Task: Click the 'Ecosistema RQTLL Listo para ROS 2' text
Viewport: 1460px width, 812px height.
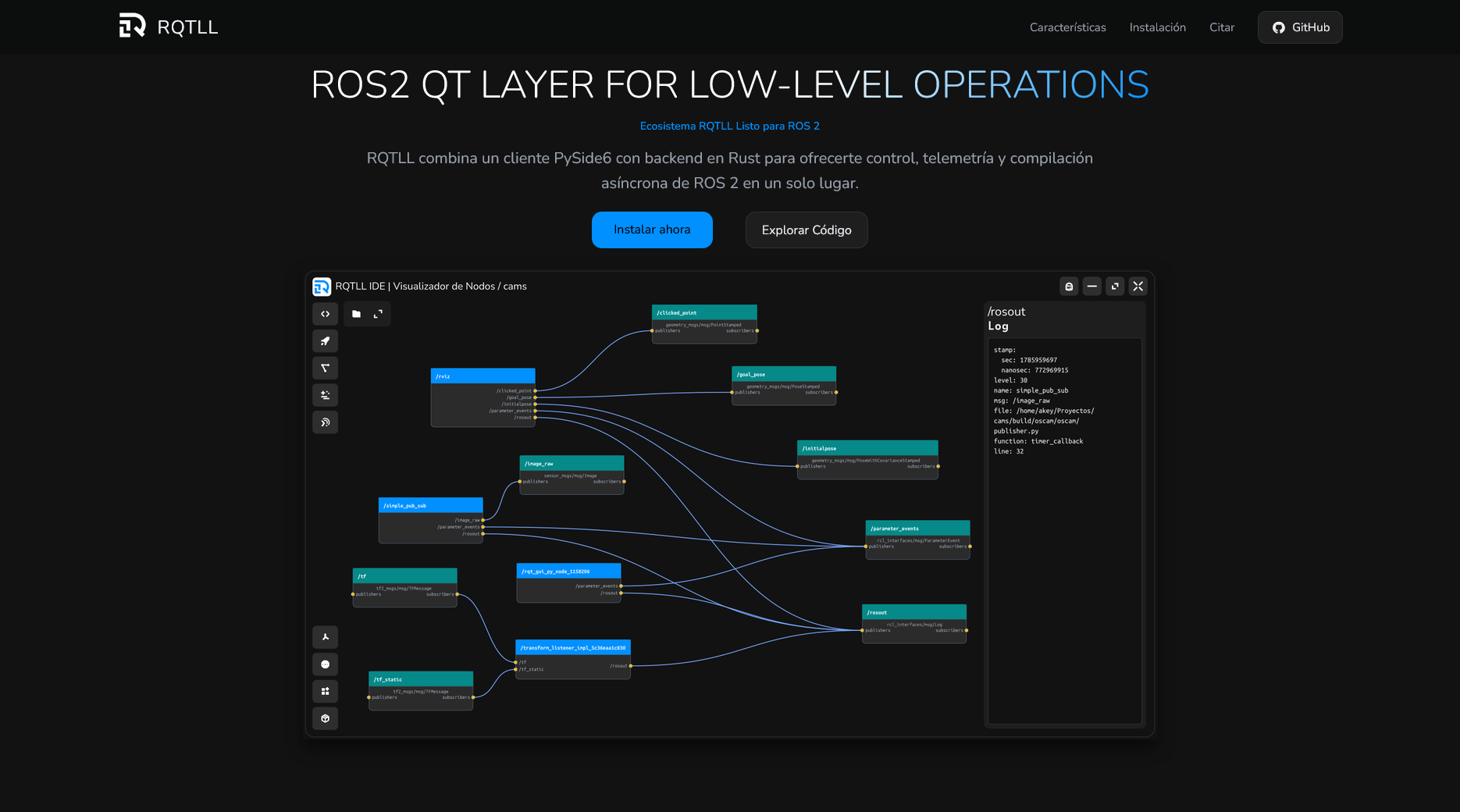Action: click(730, 126)
